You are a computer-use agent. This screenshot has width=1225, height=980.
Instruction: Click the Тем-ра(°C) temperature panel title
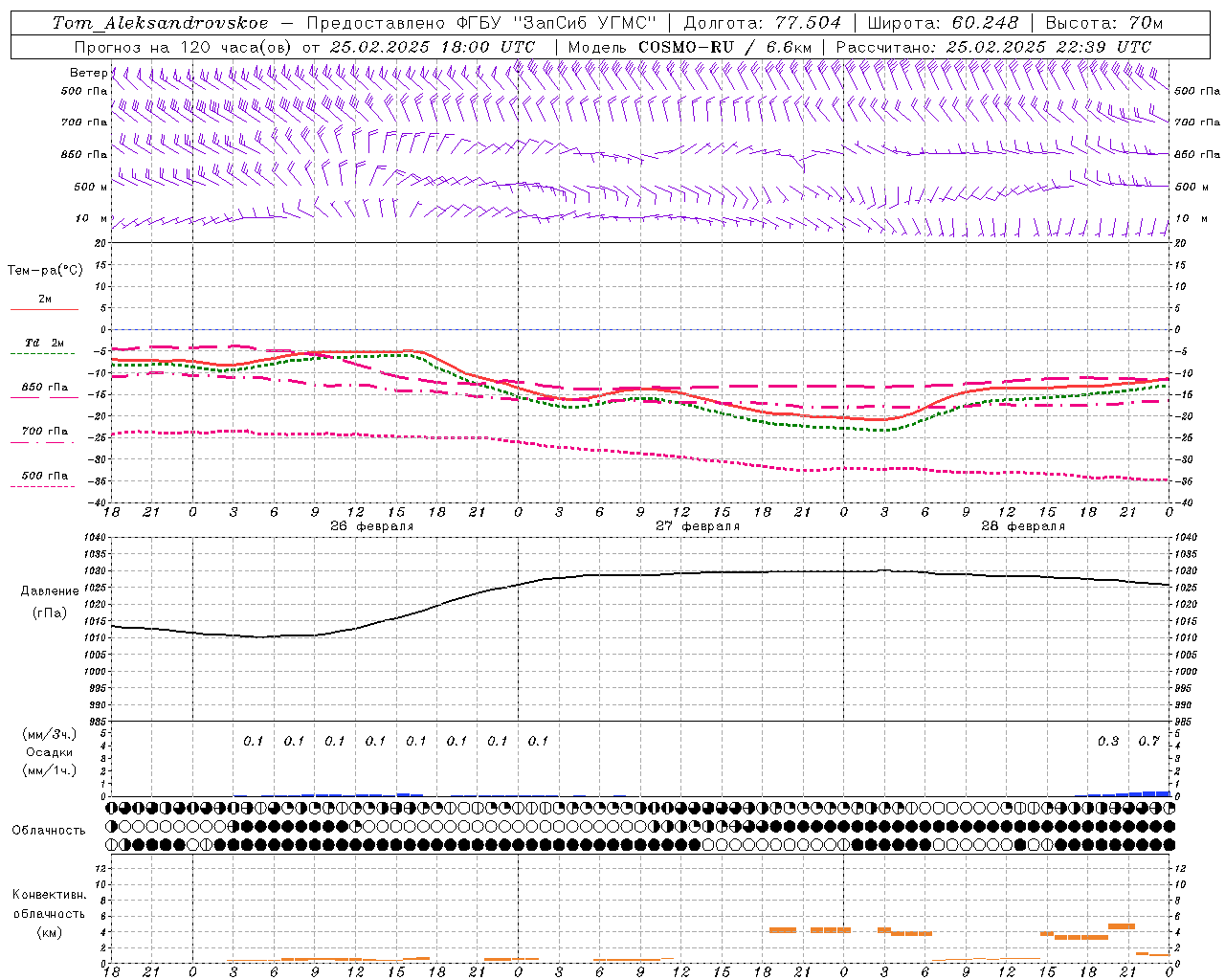tap(45, 270)
